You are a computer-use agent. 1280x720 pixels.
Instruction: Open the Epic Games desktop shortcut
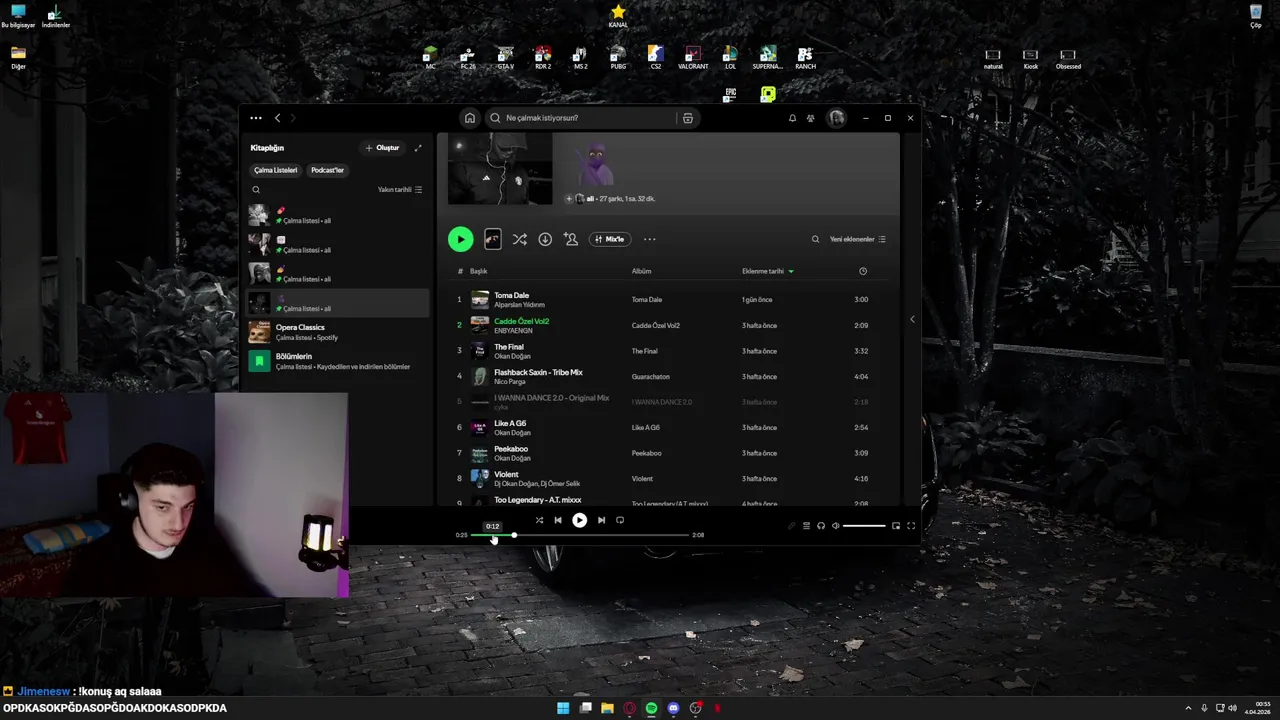coord(731,94)
